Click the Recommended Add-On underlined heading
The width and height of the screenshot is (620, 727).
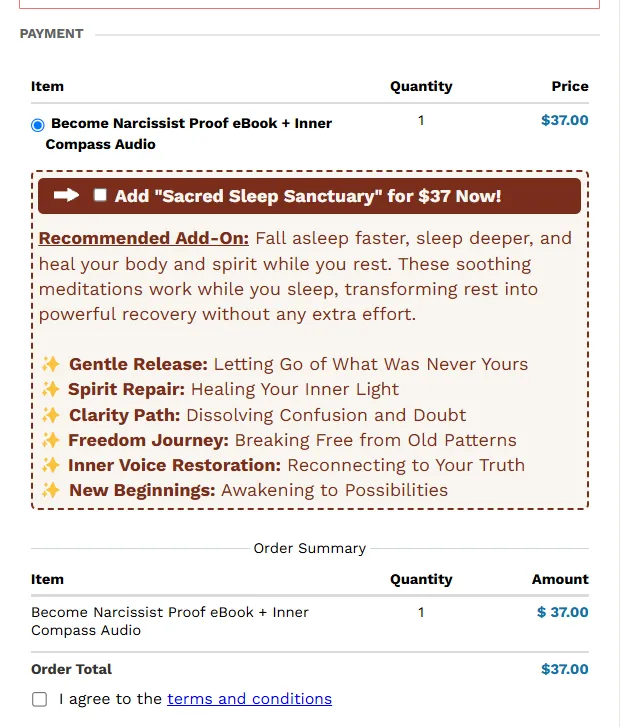(144, 238)
